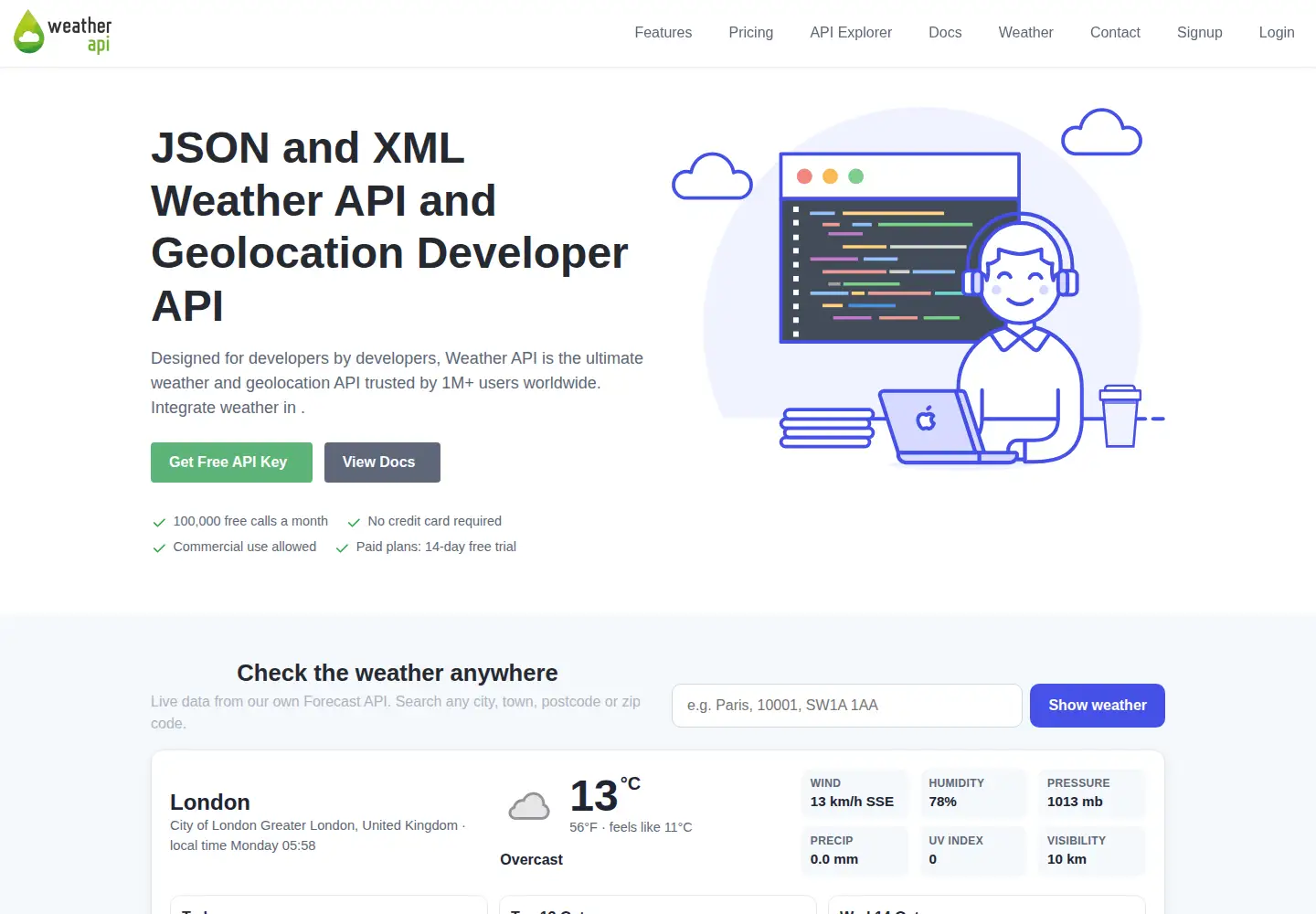Click the checkmark beside No credit card required
The image size is (1316, 914).
(x=354, y=522)
